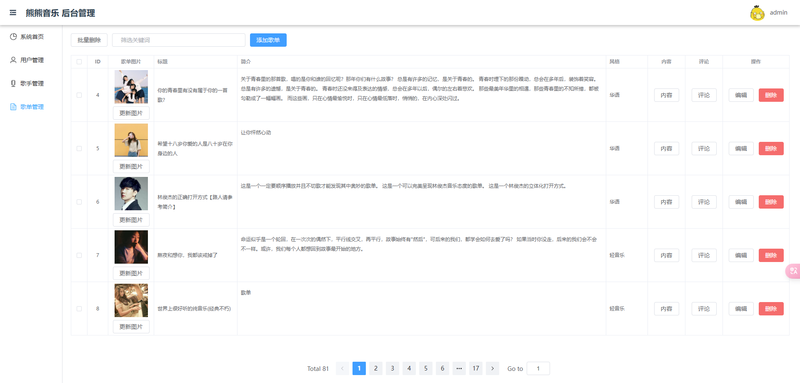Tick the select-all checkbox in table header
The width and height of the screenshot is (800, 383).
tap(79, 62)
